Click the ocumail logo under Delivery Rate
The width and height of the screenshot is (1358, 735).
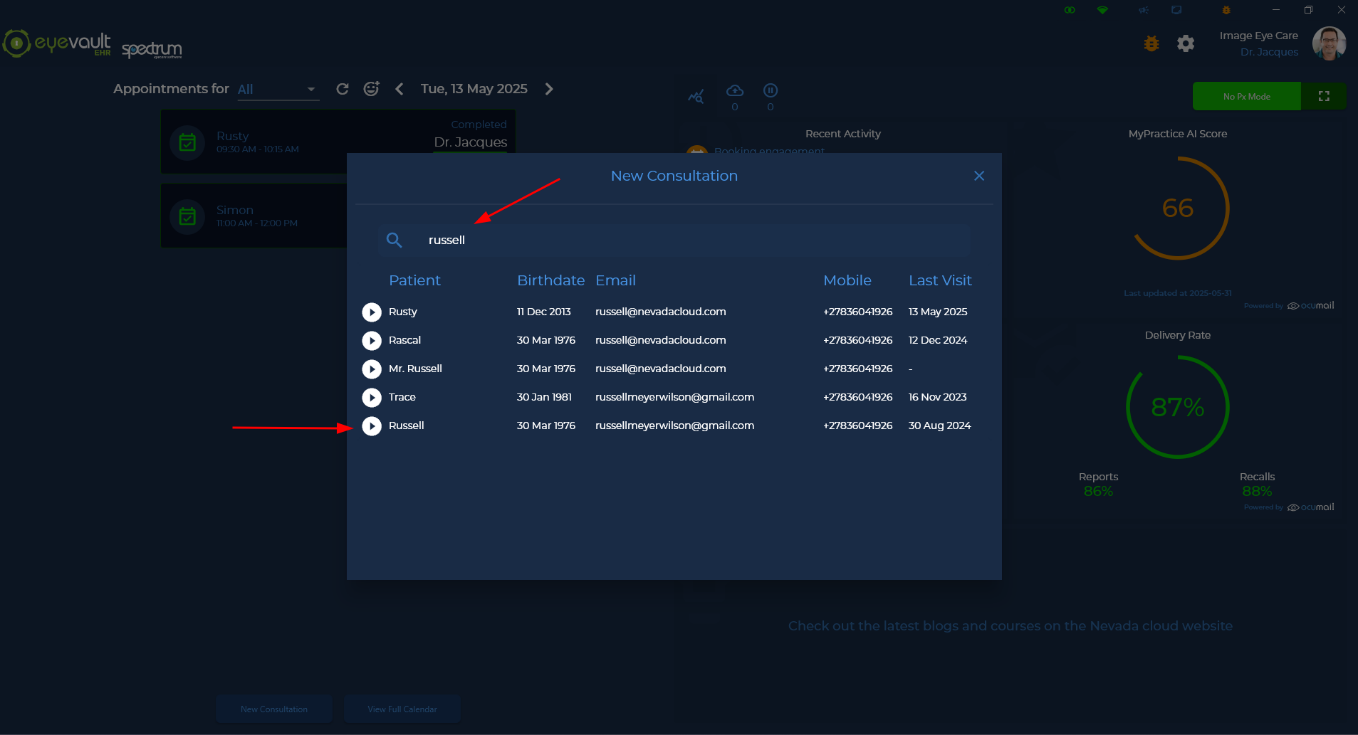tap(1311, 507)
